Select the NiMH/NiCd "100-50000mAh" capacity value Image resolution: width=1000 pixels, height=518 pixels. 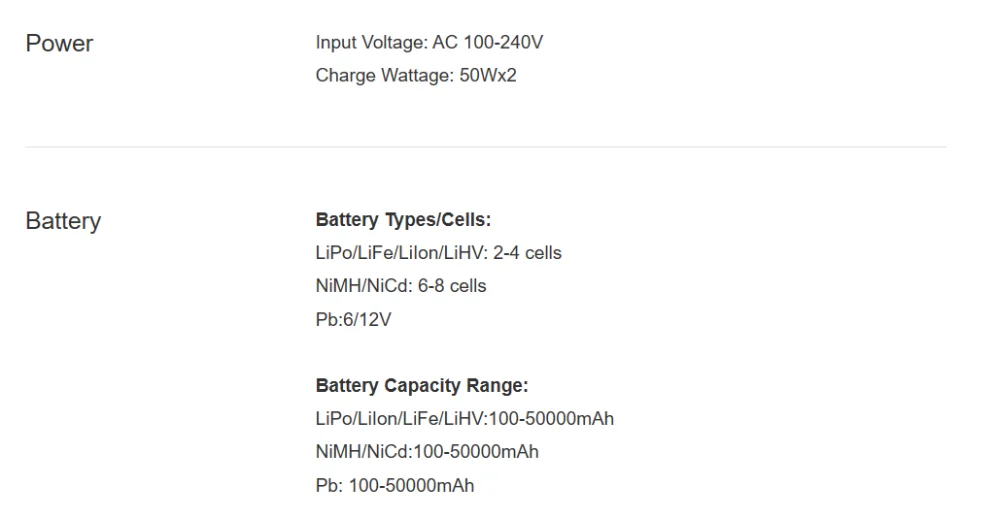point(476,452)
